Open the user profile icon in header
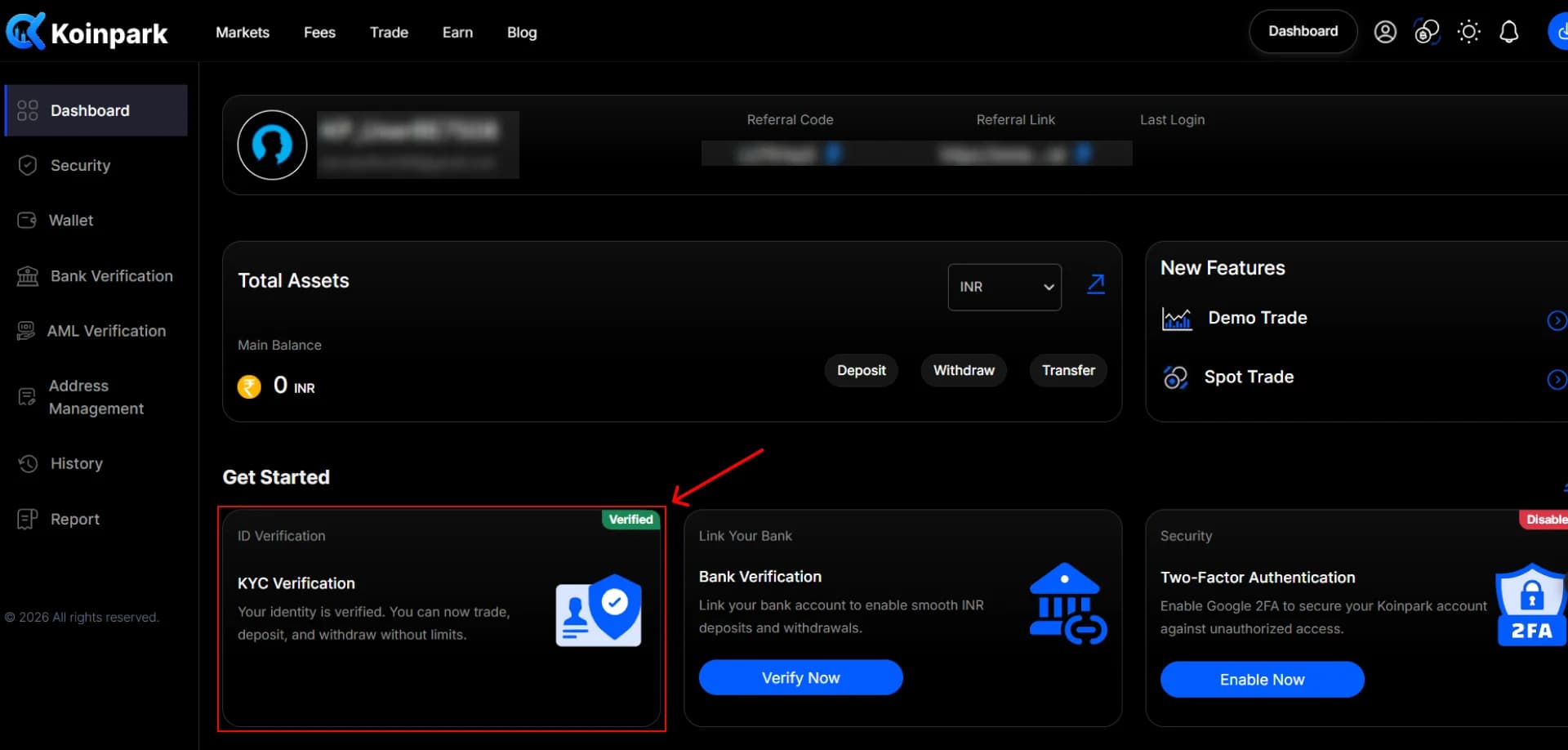This screenshot has height=750, width=1568. [1385, 32]
